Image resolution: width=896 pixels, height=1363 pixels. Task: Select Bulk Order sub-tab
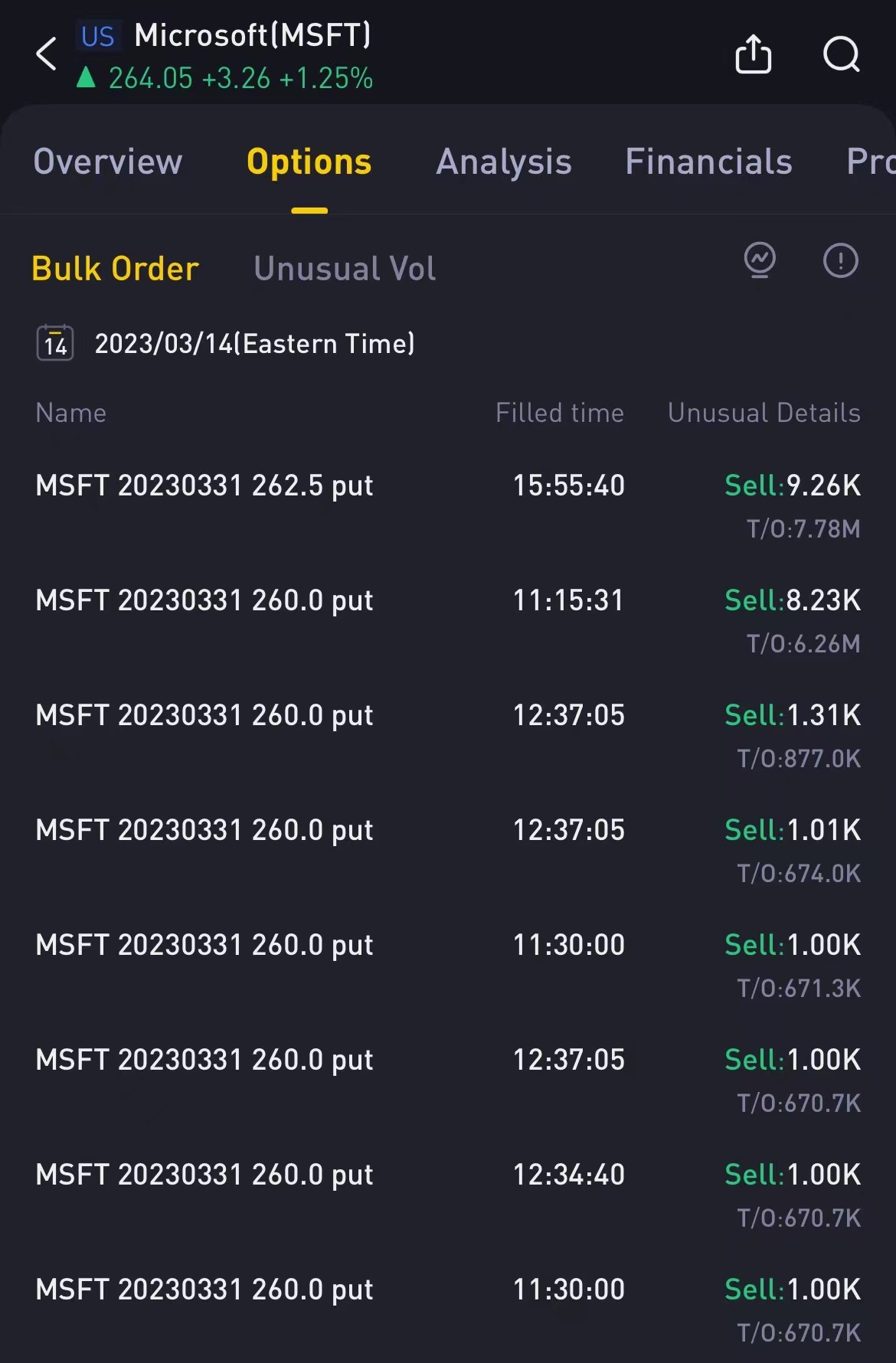click(x=116, y=269)
